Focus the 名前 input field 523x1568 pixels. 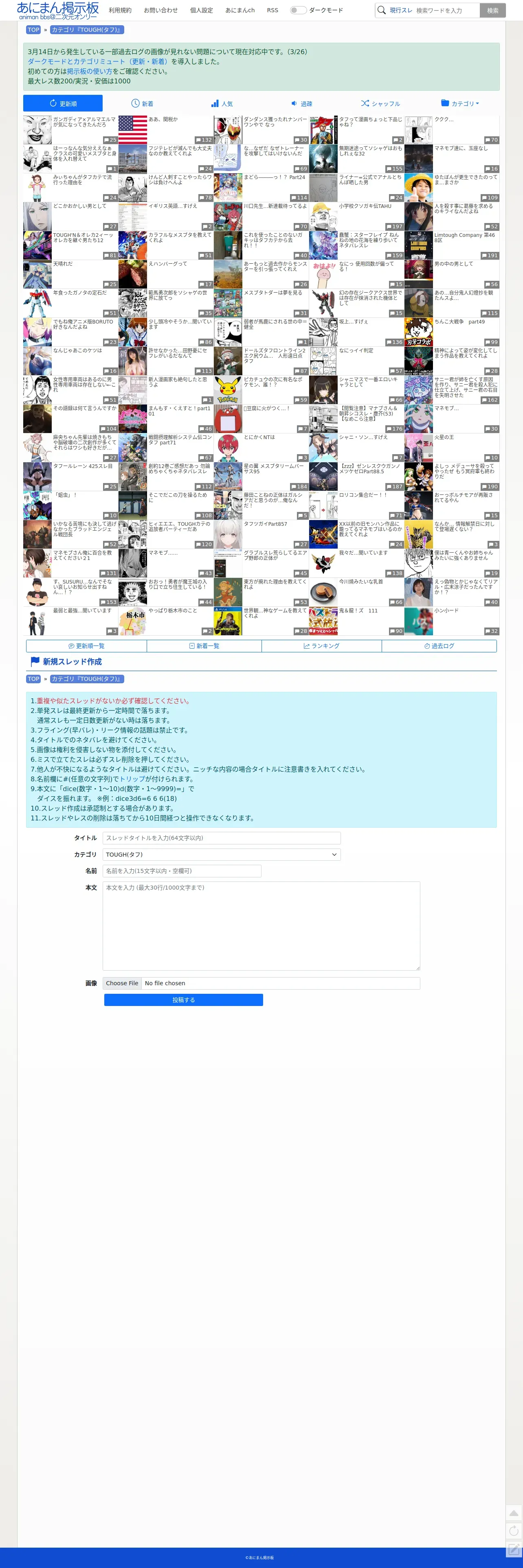(x=182, y=871)
